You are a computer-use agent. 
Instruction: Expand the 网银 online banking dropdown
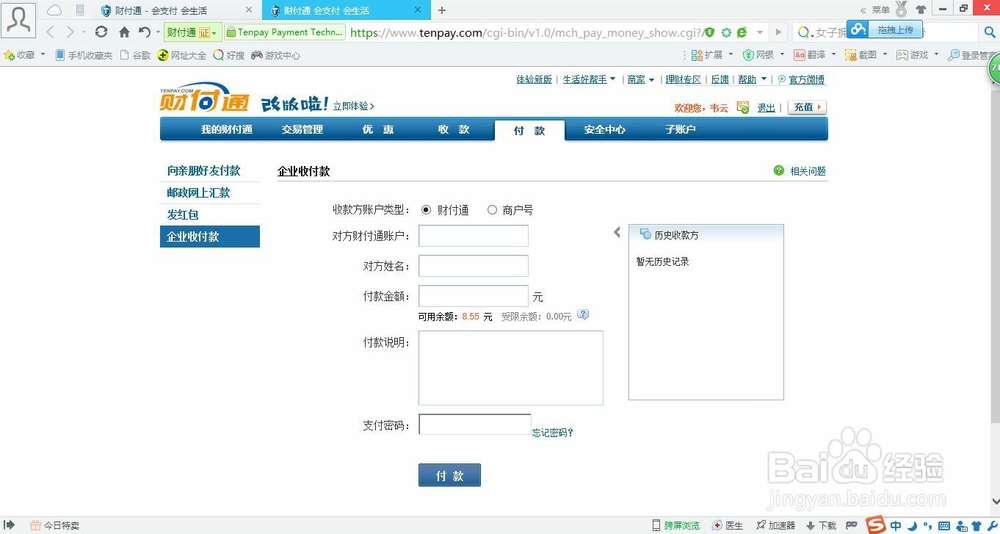782,55
